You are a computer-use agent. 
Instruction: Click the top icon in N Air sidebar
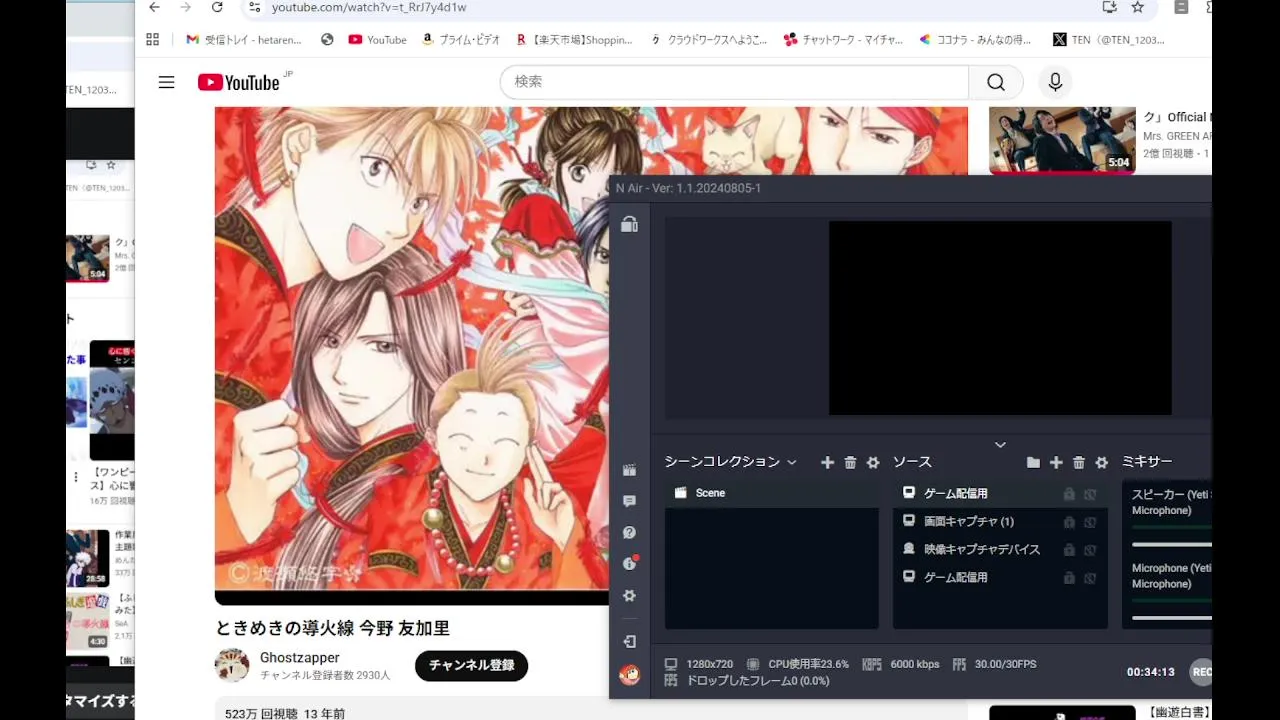tap(629, 225)
